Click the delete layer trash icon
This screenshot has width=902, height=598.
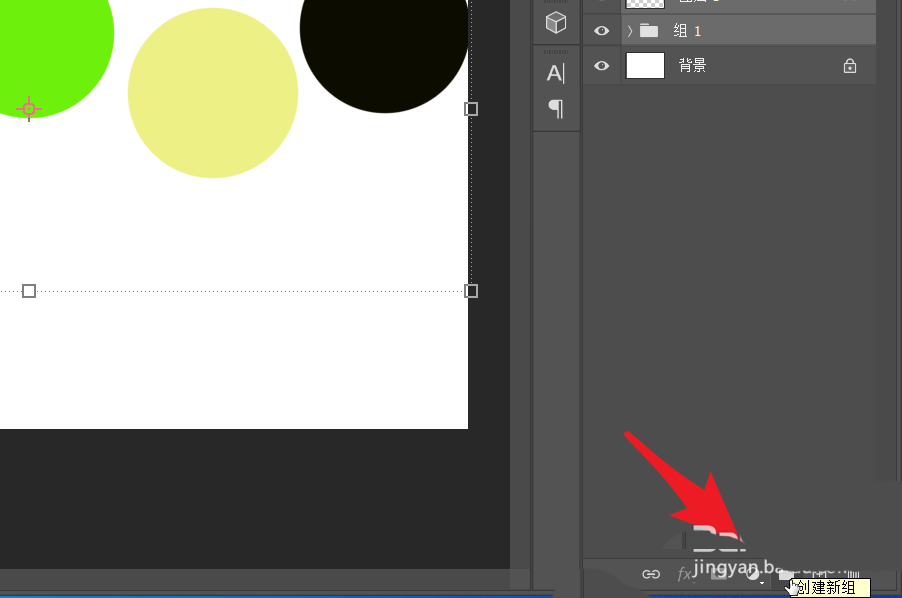[x=854, y=574]
